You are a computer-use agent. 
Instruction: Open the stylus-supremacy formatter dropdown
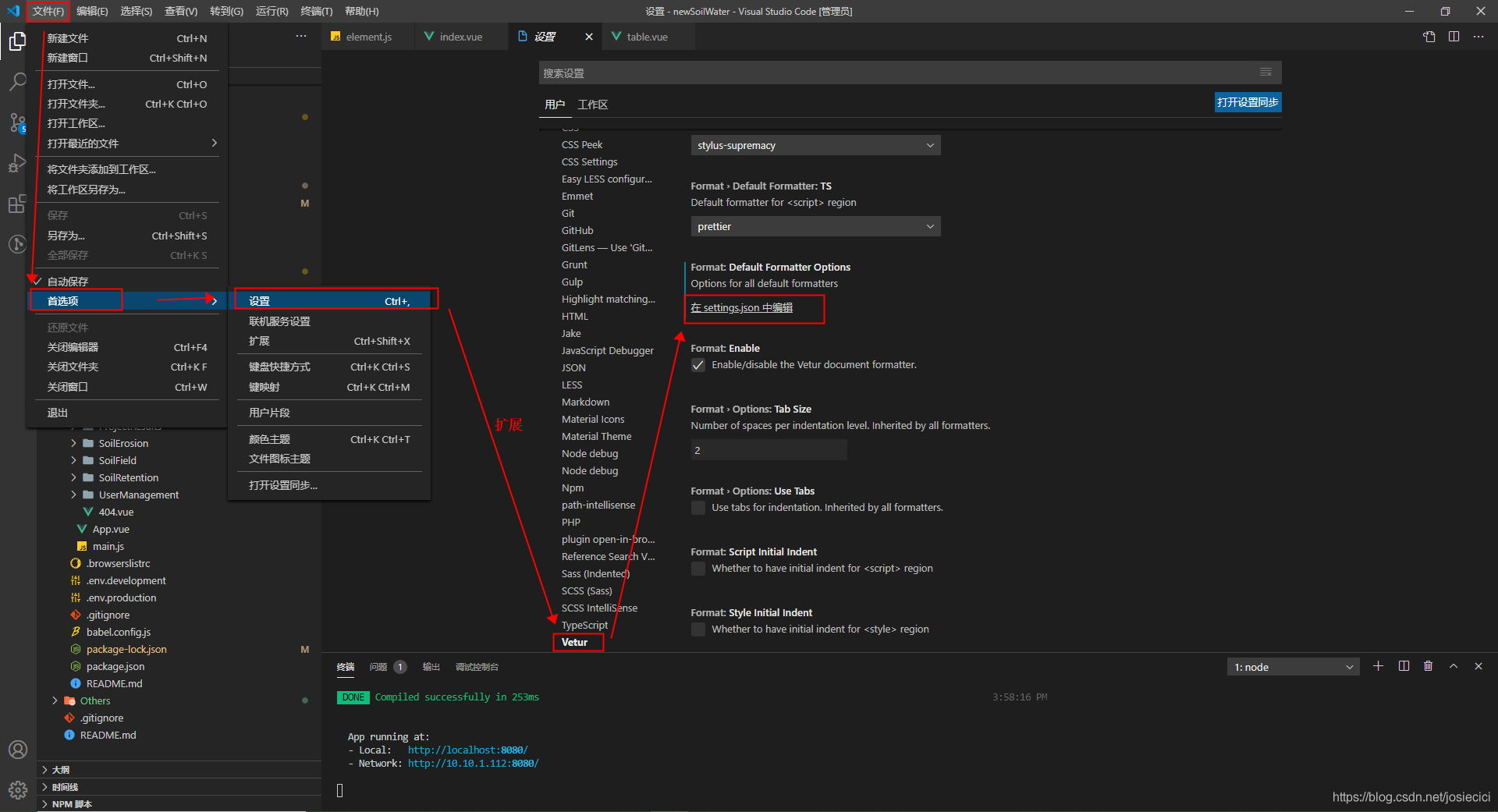815,146
